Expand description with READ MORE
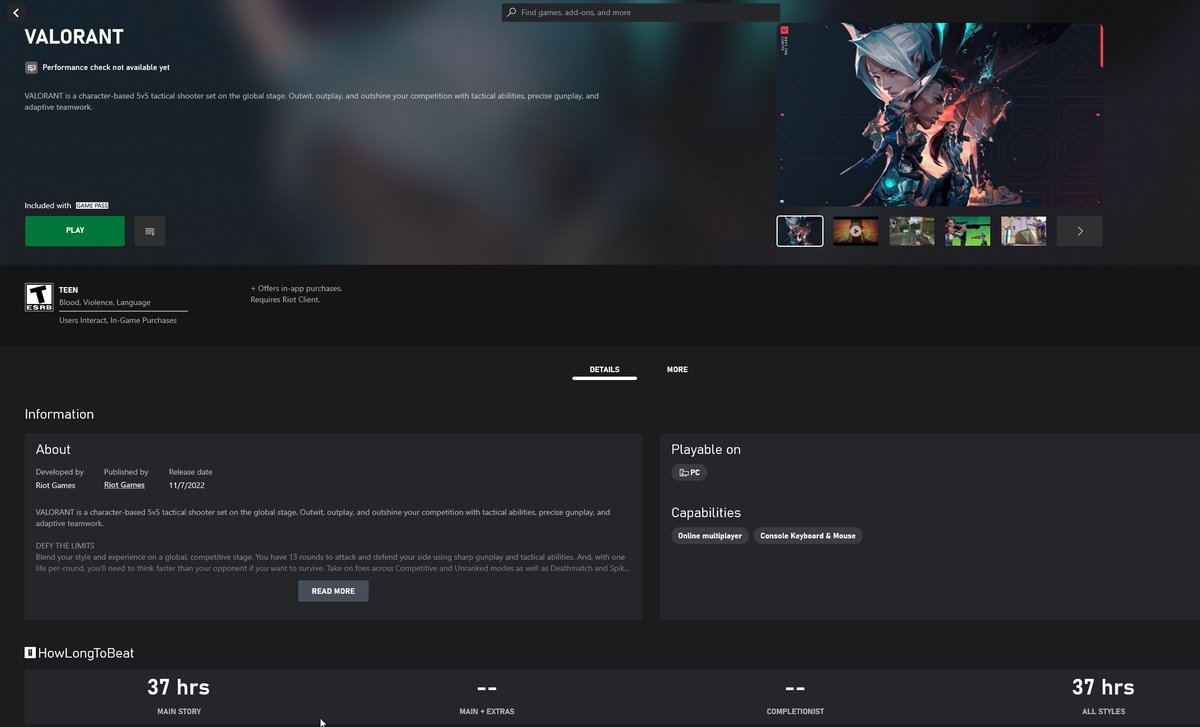 (333, 591)
